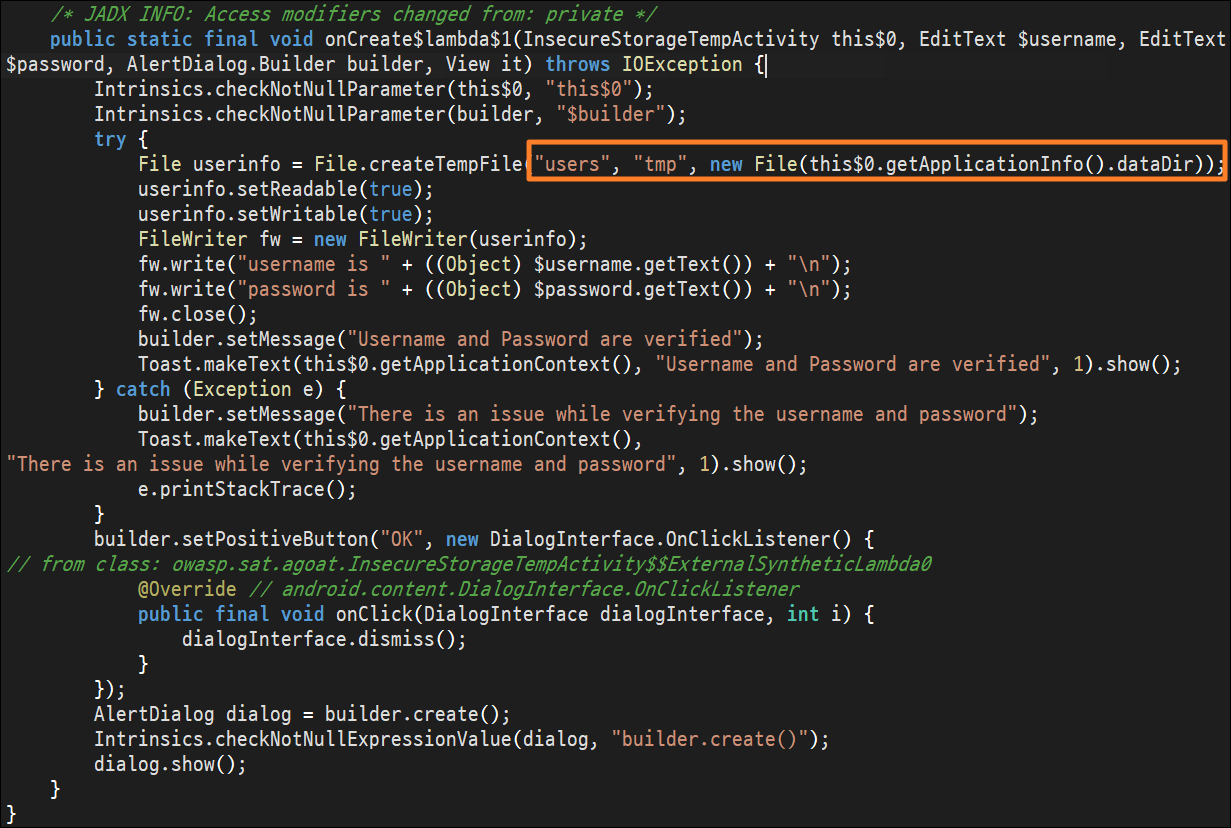Viewport: 1231px width, 828px height.
Task: Click the @Override annotation
Action: point(187,589)
